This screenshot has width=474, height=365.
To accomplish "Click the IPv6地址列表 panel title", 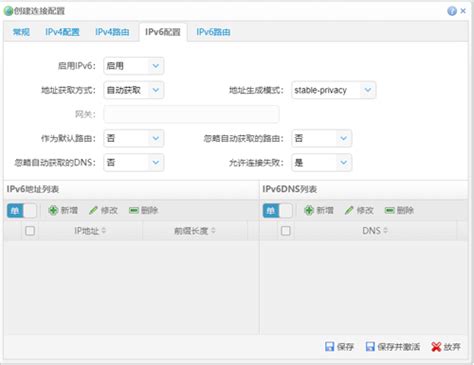I will (33, 189).
